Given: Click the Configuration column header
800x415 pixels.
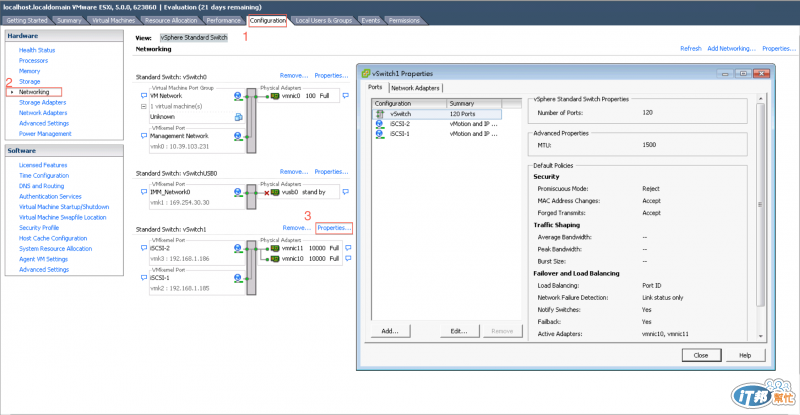Looking at the screenshot, I should point(409,103).
